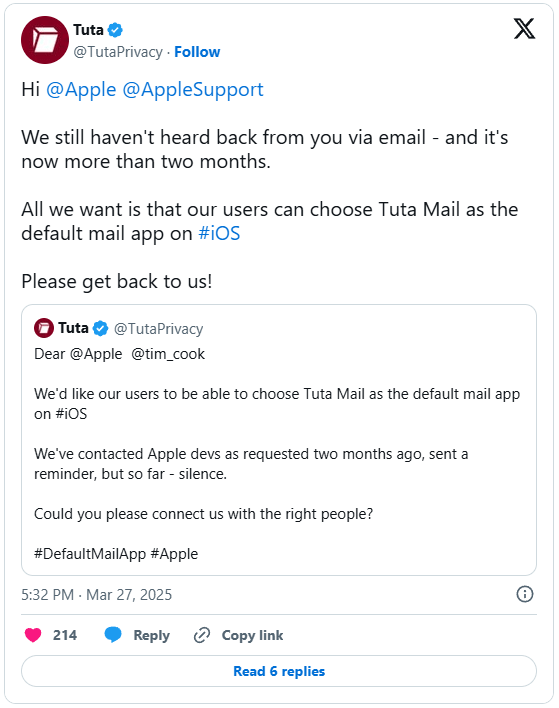This screenshot has height=708, width=559.
Task: Open the @Apple mention
Action: (x=81, y=90)
